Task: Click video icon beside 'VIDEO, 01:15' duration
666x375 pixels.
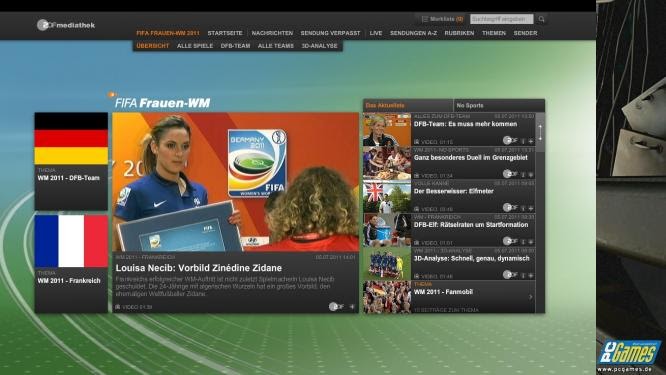Action: click(417, 142)
